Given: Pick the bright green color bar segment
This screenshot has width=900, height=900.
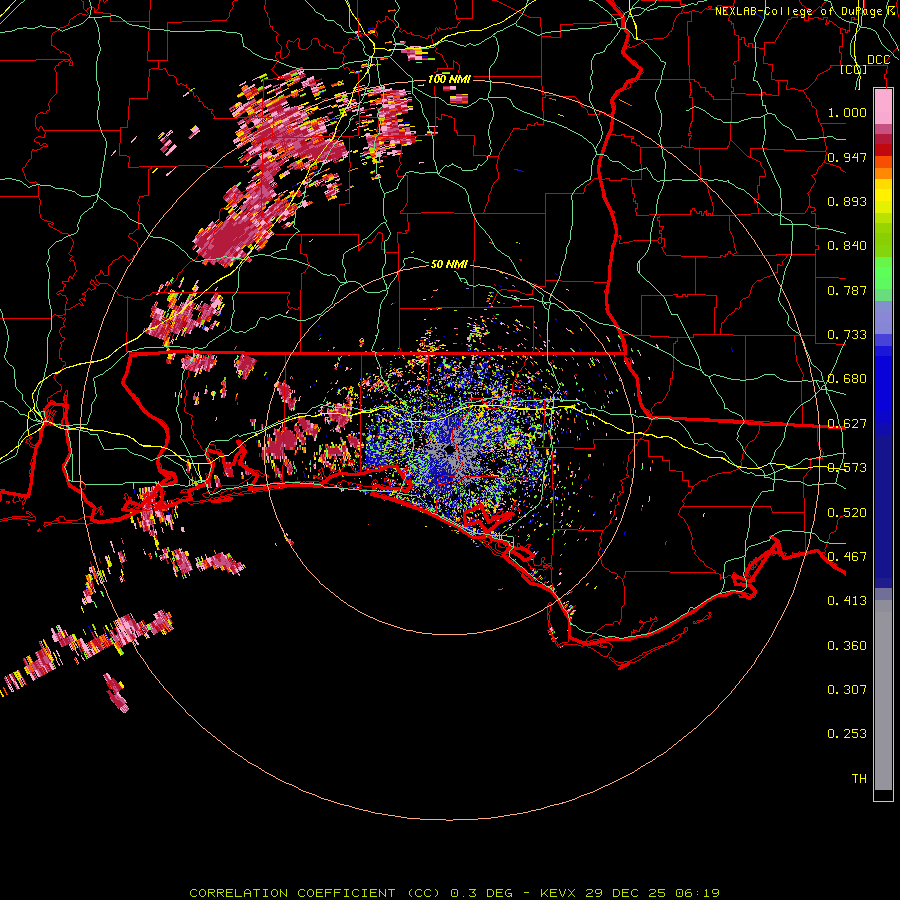Looking at the screenshot, I should (883, 274).
